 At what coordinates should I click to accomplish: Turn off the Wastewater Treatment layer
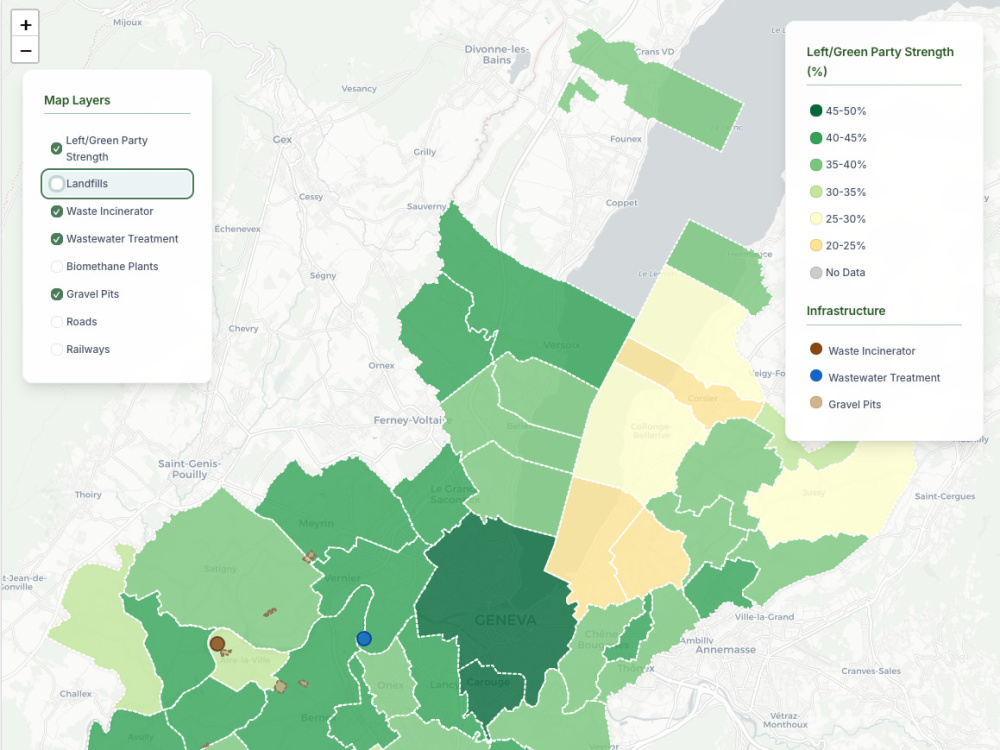coord(57,239)
